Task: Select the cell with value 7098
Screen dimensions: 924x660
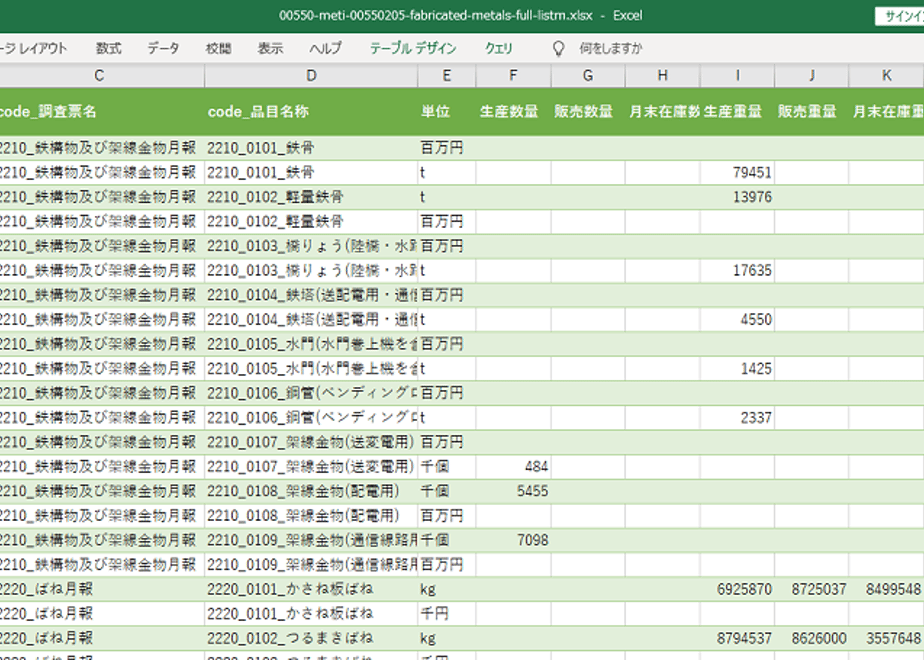Action: [513, 540]
